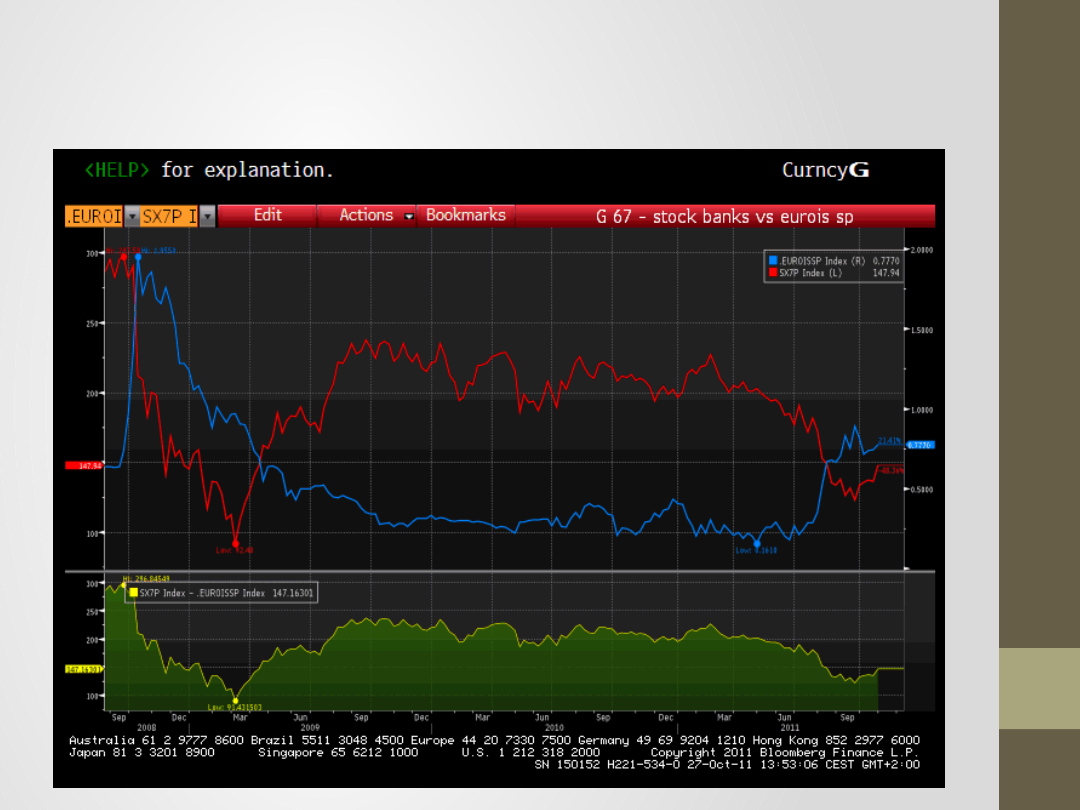The image size is (1080, 810).
Task: Click the yellow low marker in spread panel
Action: coord(235,700)
